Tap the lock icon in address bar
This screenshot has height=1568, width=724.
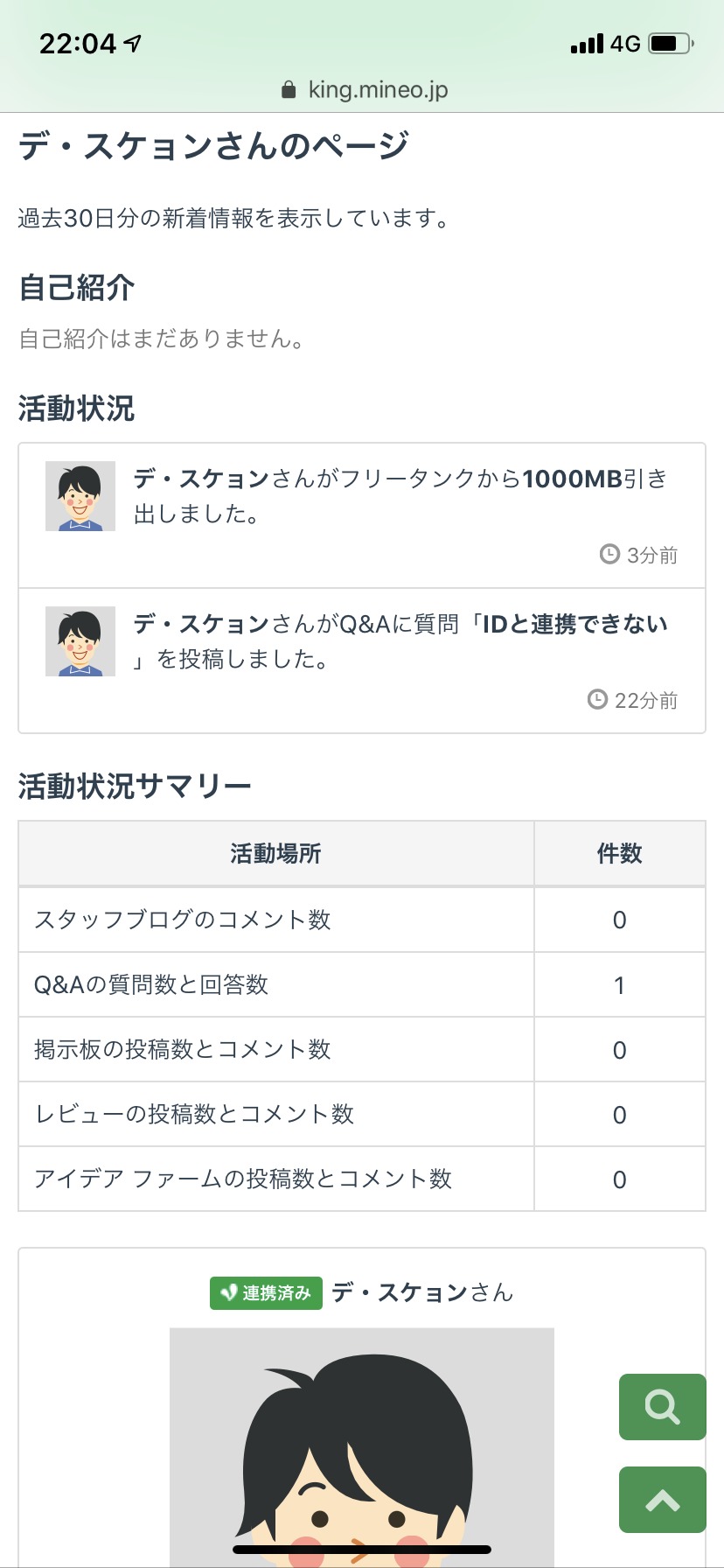(x=289, y=90)
